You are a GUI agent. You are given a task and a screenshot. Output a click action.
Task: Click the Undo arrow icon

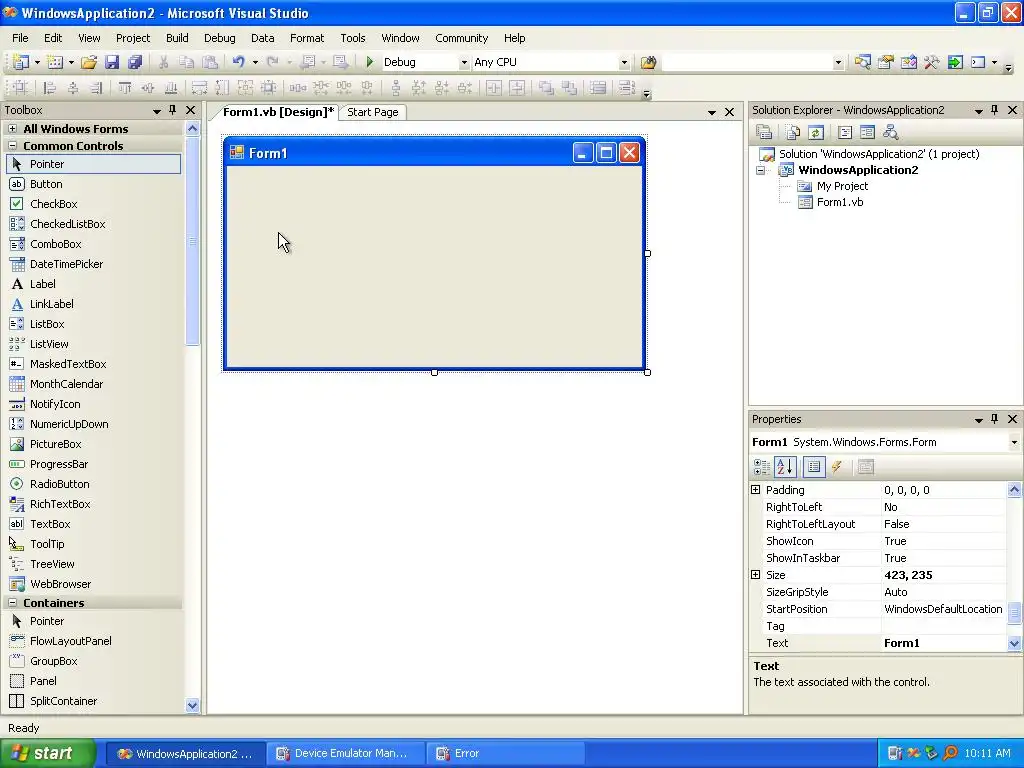tap(239, 62)
